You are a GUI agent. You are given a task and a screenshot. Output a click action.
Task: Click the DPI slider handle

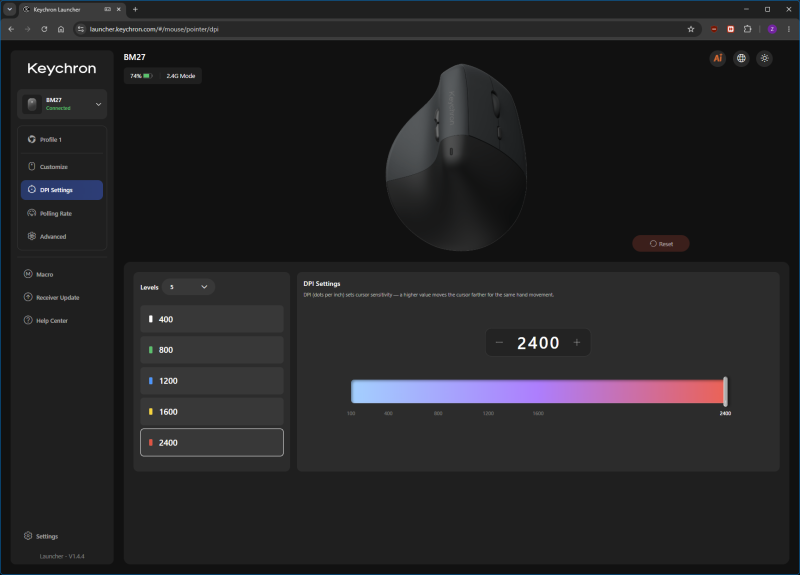(726, 391)
